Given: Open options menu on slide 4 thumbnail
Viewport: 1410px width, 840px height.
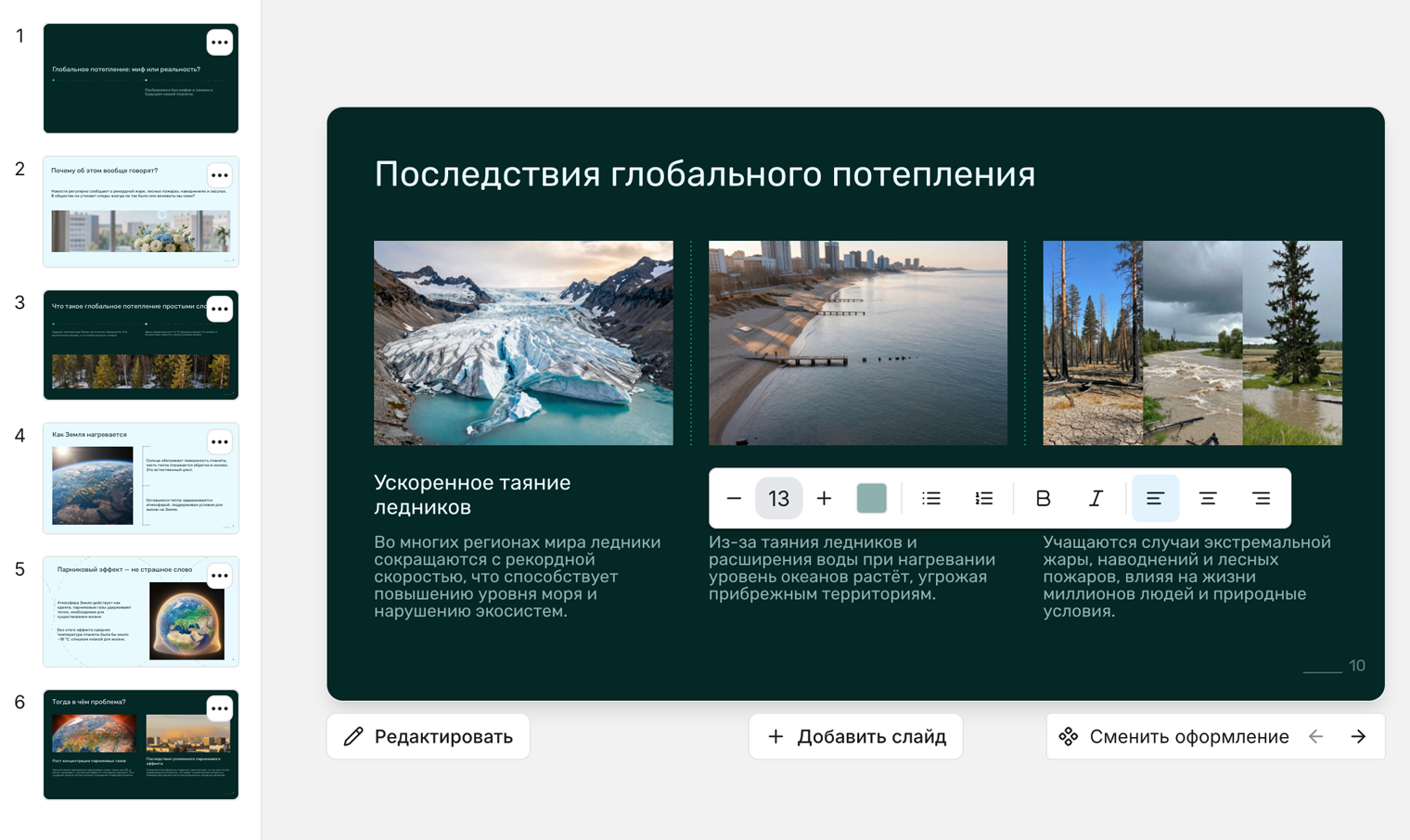Looking at the screenshot, I should pos(220,442).
